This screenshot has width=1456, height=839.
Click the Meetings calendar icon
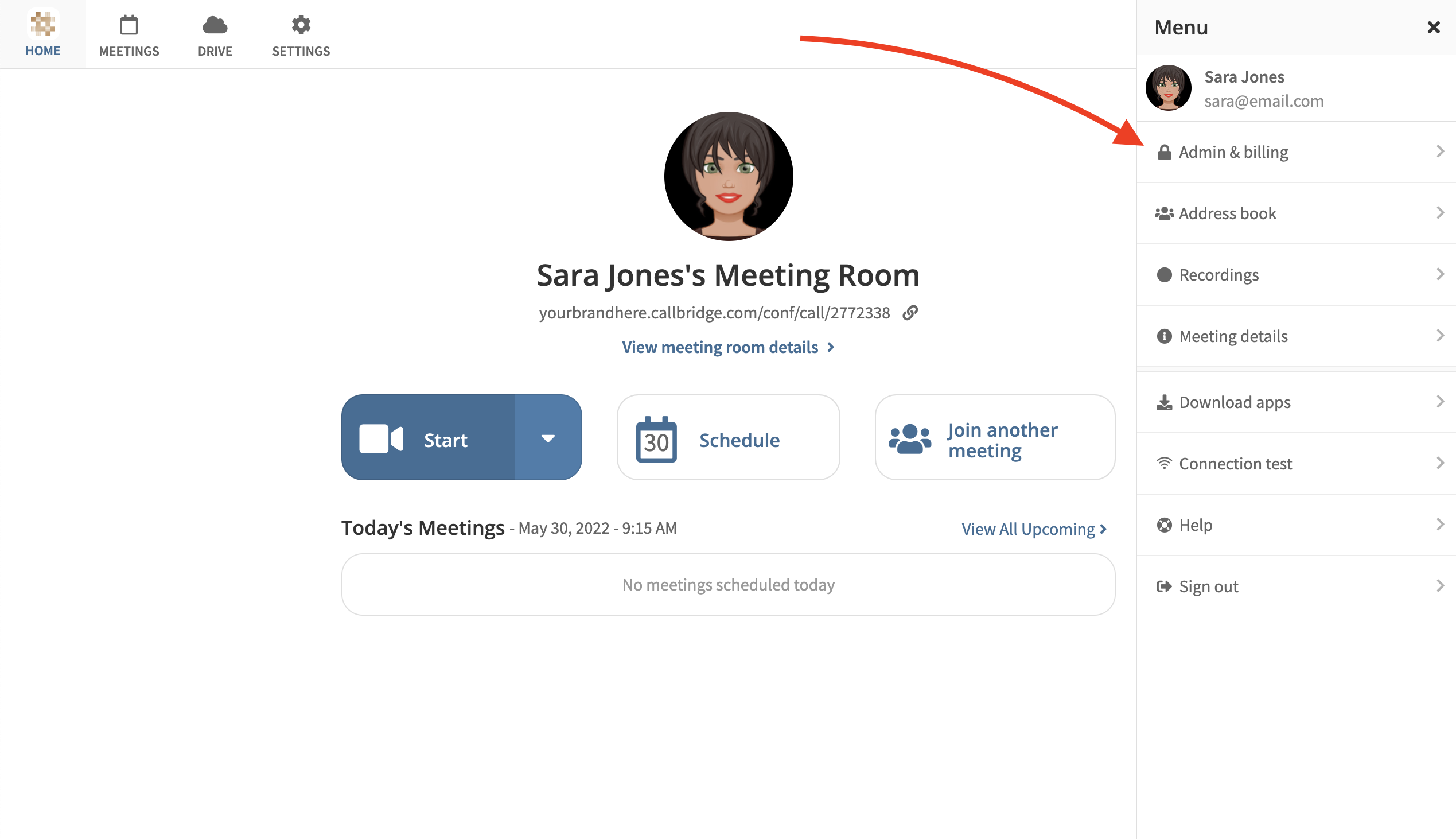[x=129, y=25]
